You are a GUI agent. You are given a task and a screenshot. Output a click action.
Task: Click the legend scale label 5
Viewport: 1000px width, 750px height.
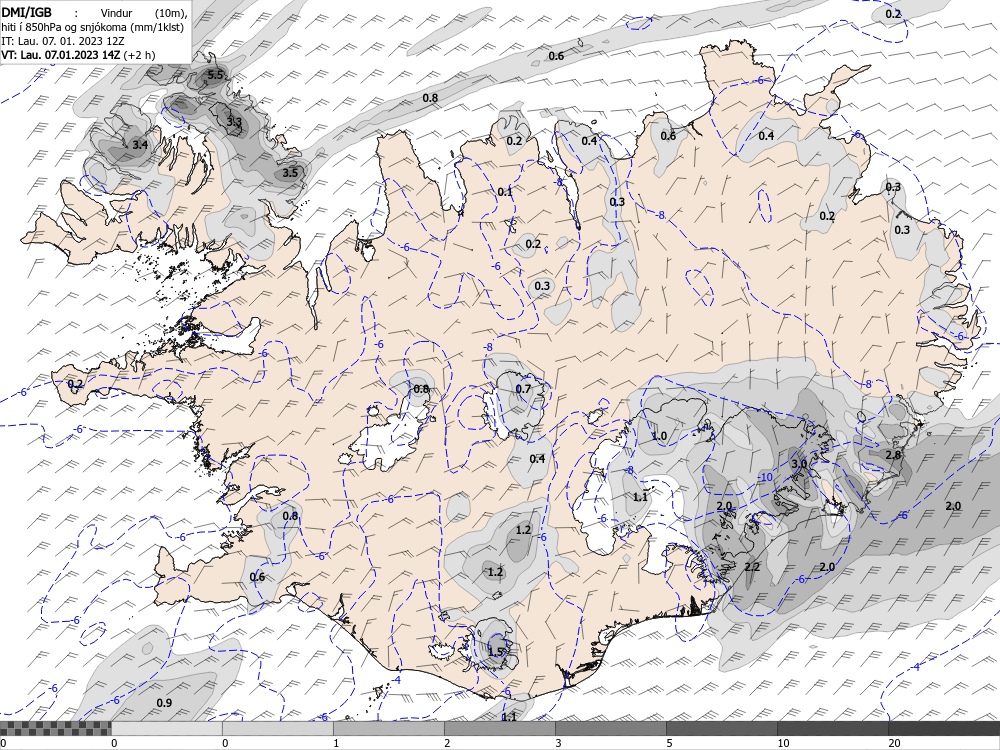669,743
